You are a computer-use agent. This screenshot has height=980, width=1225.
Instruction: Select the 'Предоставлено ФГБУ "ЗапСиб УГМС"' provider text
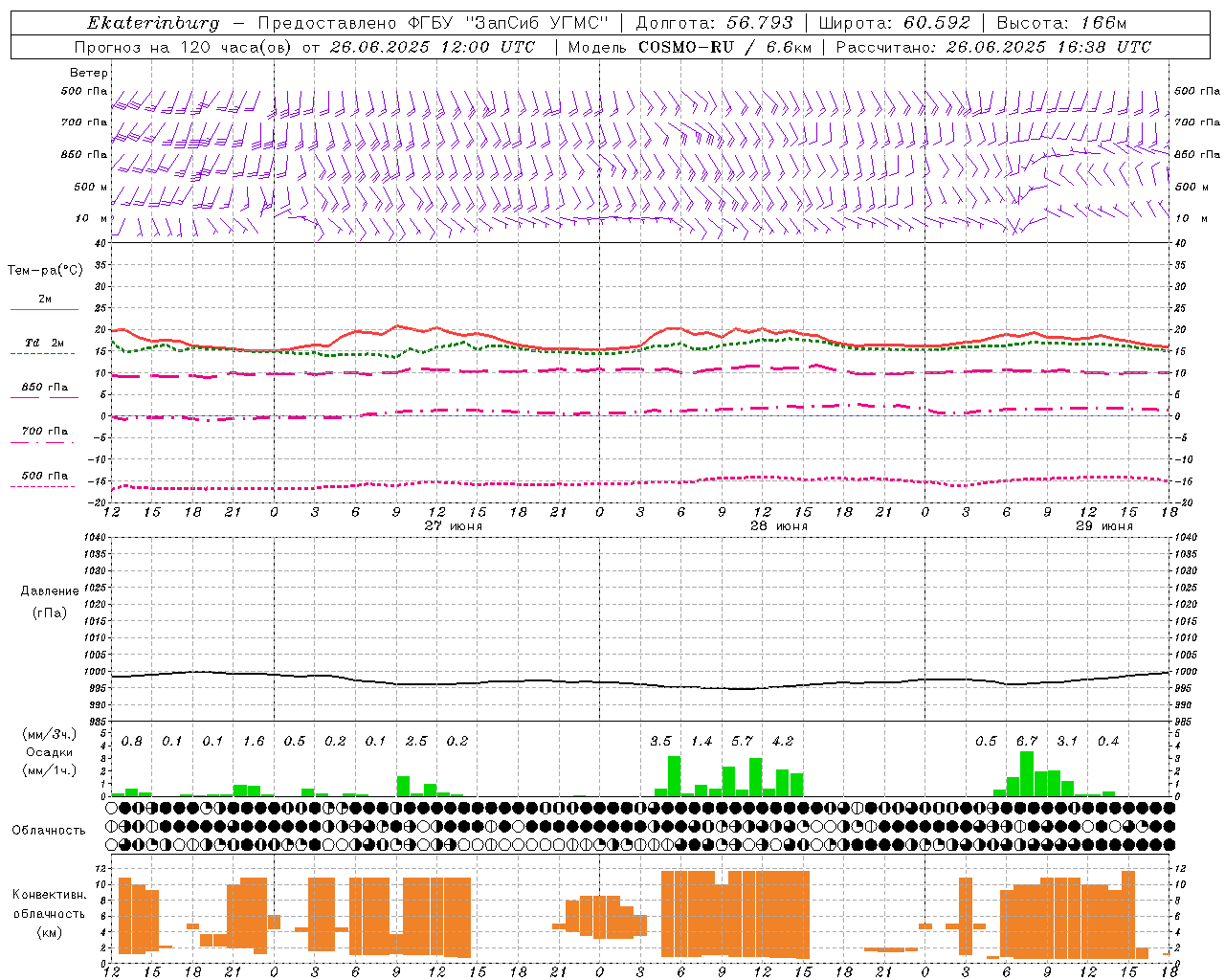(434, 23)
